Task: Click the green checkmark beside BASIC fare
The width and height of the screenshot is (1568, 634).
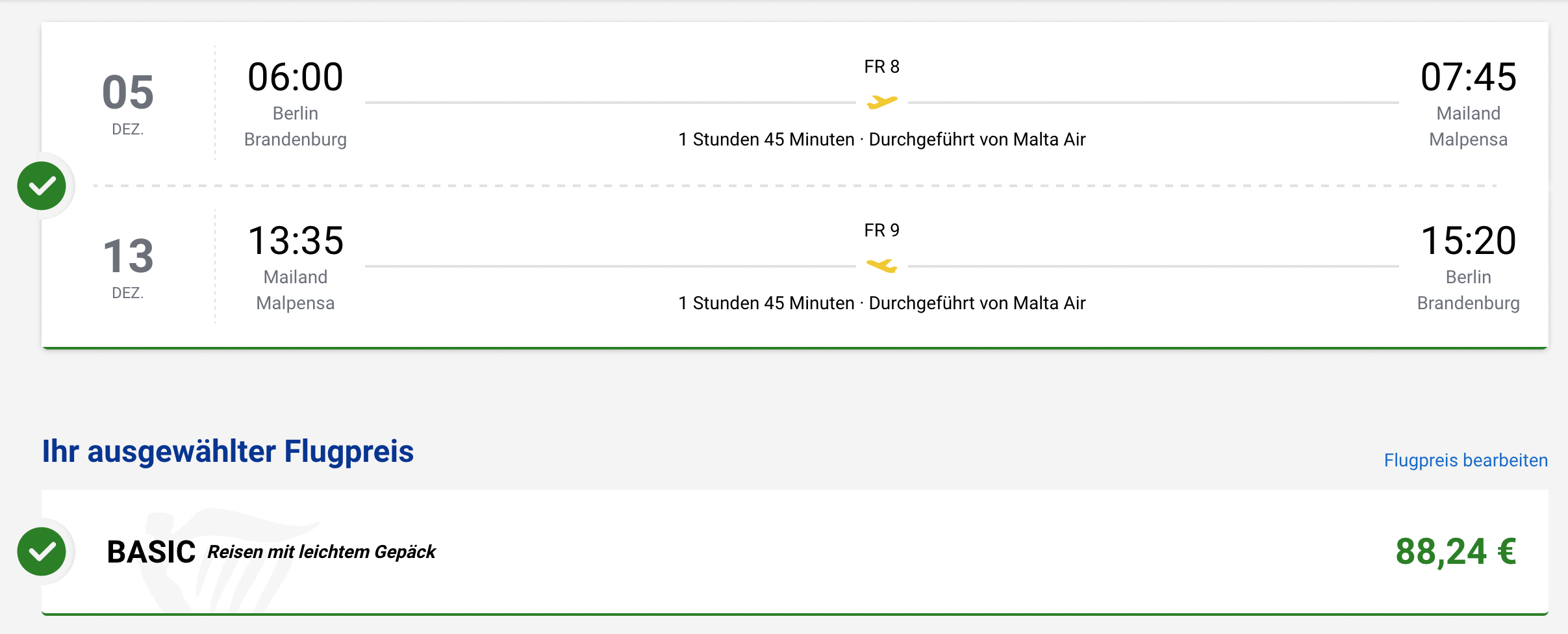Action: pyautogui.click(x=42, y=552)
